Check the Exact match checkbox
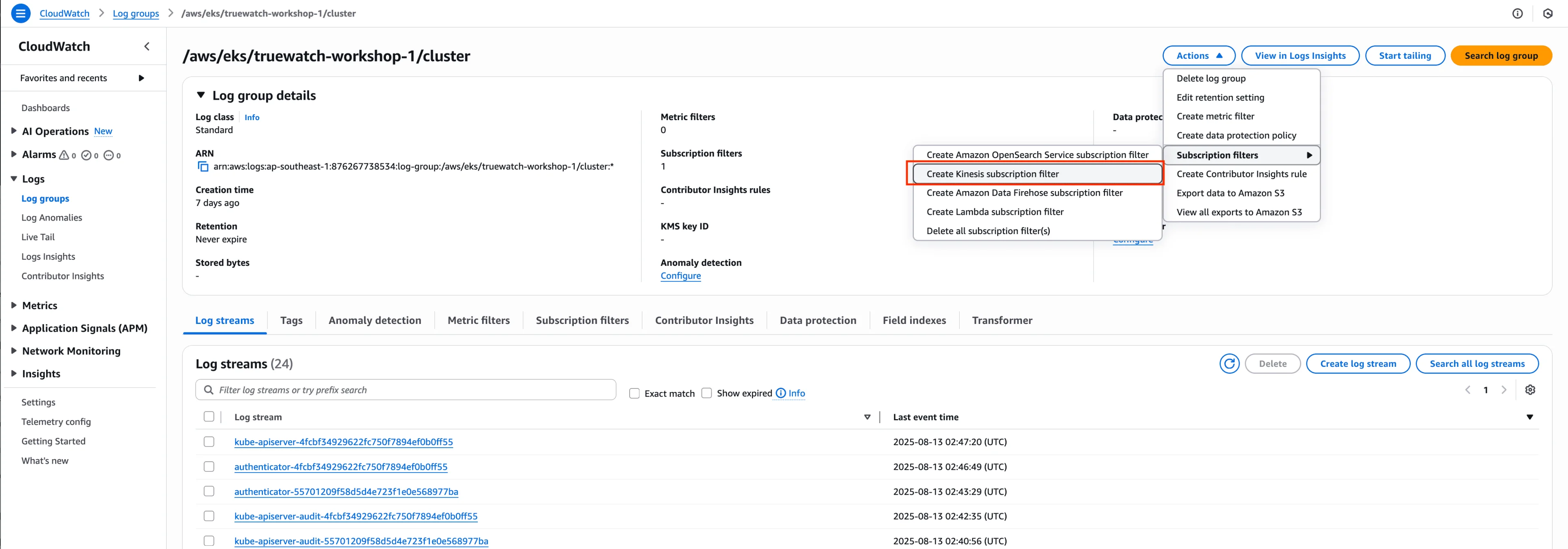The image size is (1568, 549). point(634,393)
